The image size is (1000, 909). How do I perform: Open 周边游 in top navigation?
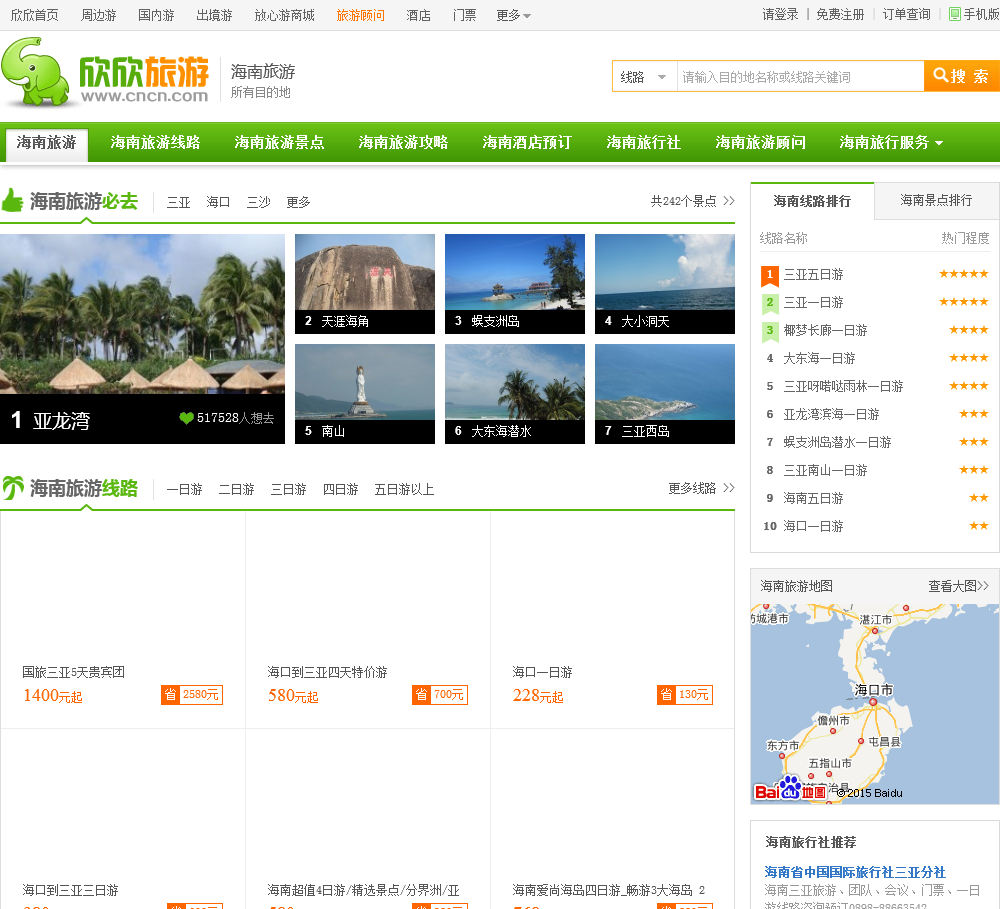[98, 15]
